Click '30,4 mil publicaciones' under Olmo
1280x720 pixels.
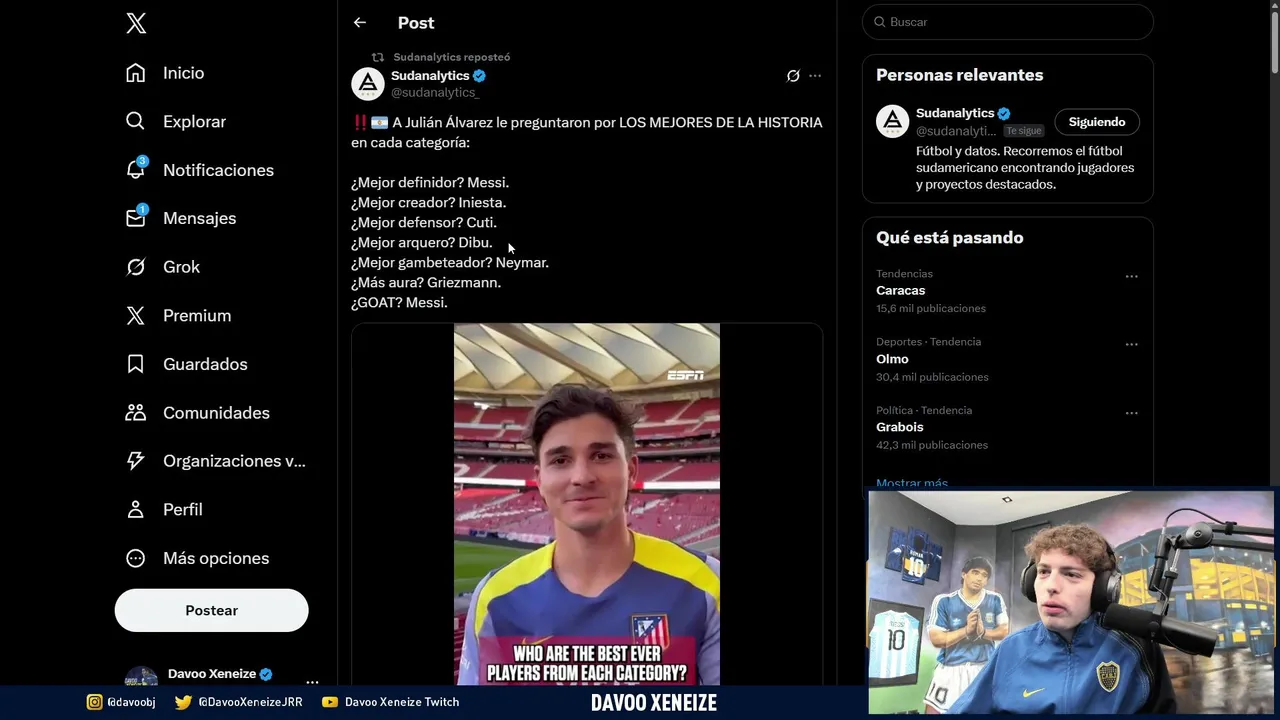pos(932,377)
